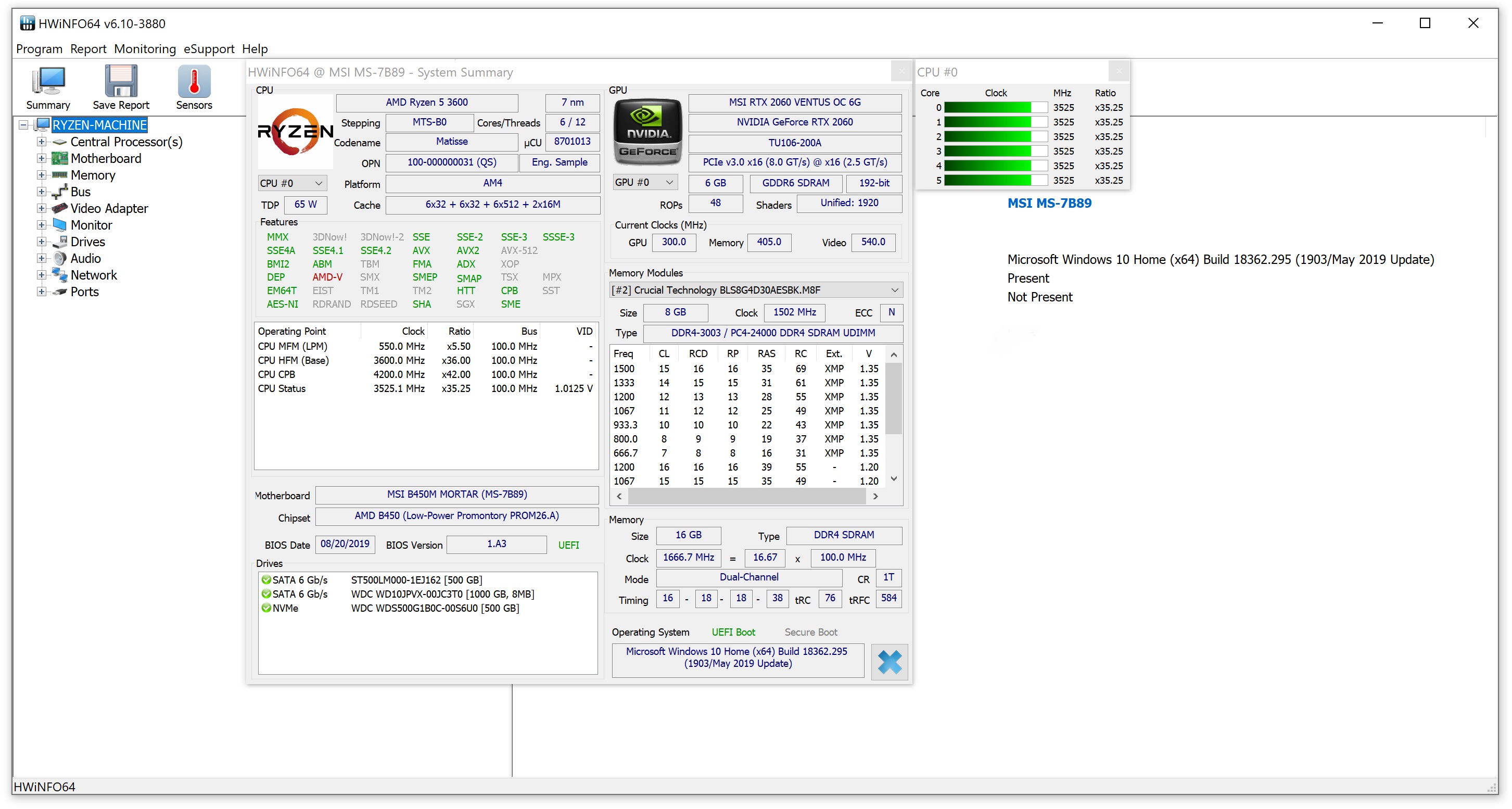This screenshot has height=809, width=1512.
Task: Click the NVIDIA GeForce logo
Action: [x=647, y=133]
